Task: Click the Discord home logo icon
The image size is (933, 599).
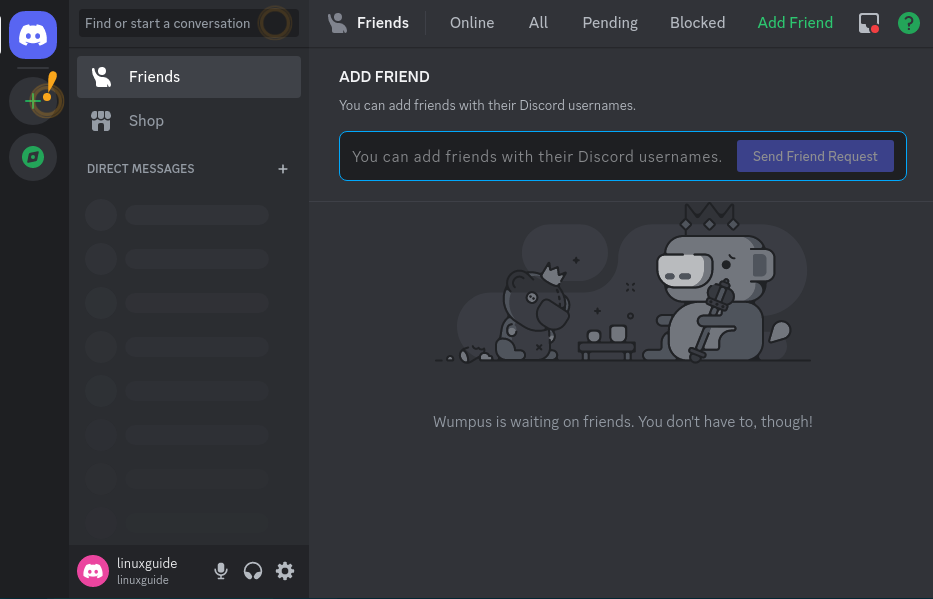Action: (x=33, y=35)
